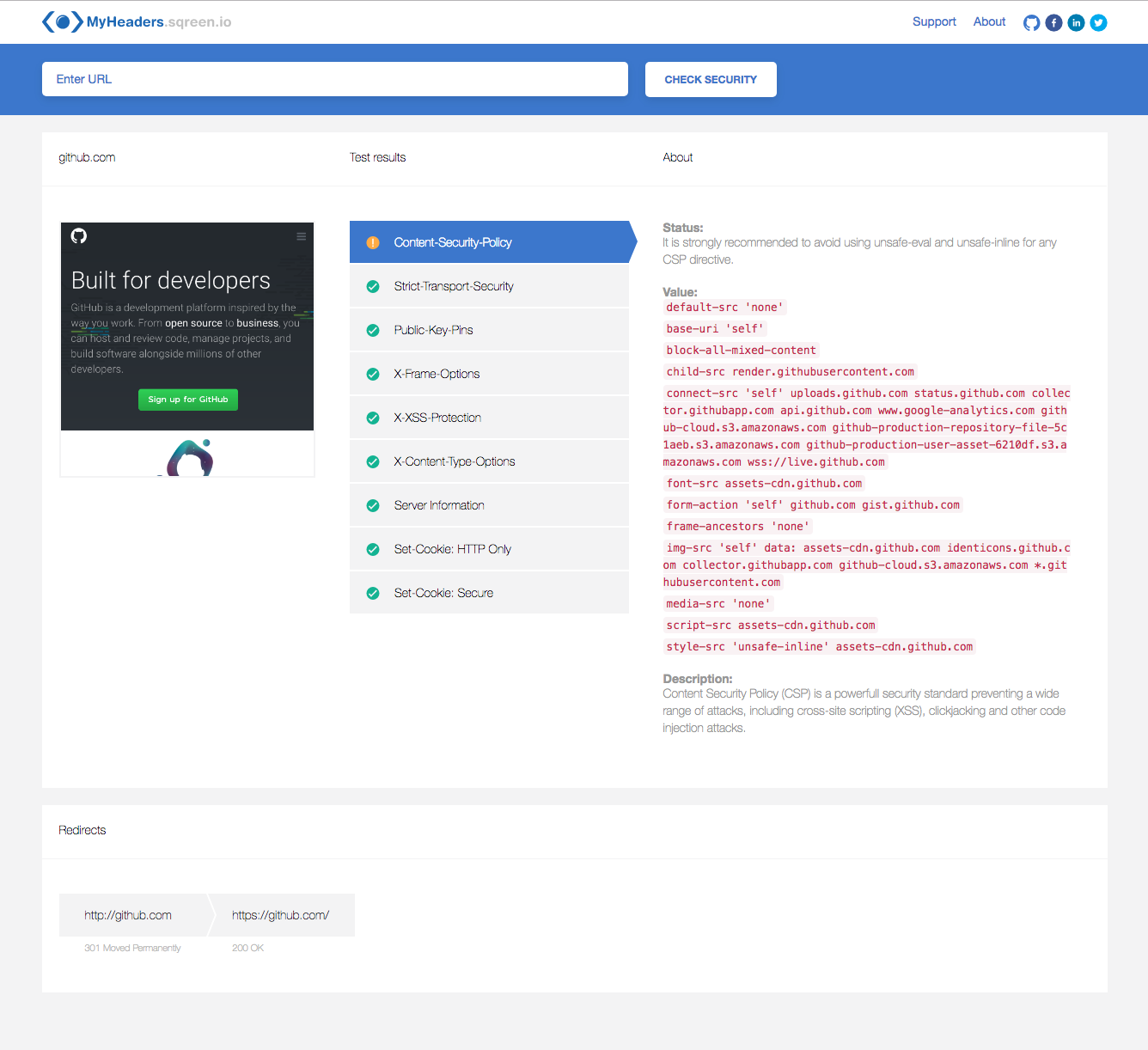The height and width of the screenshot is (1050, 1148).
Task: Select the Public-Key-Pins test result
Action: click(x=489, y=330)
